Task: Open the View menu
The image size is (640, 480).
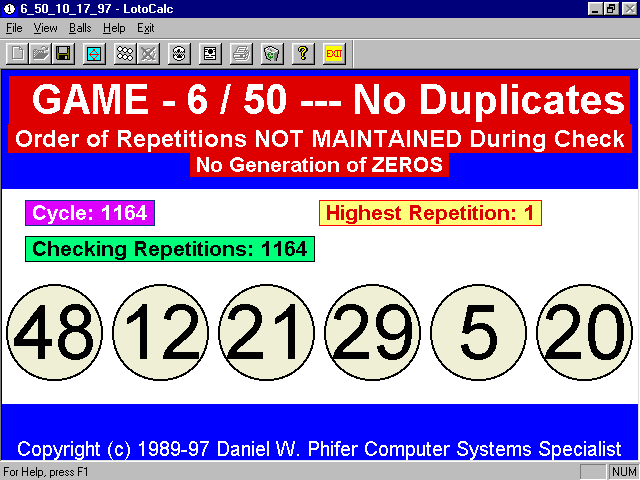Action: click(45, 28)
